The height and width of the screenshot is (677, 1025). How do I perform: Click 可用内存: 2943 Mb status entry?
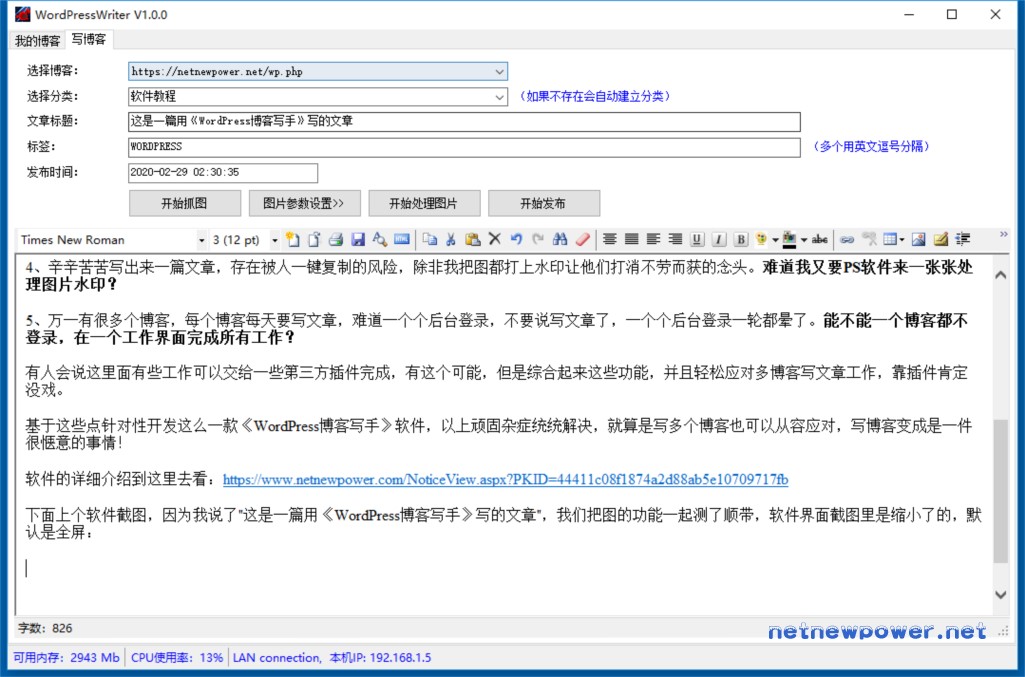tap(66, 657)
